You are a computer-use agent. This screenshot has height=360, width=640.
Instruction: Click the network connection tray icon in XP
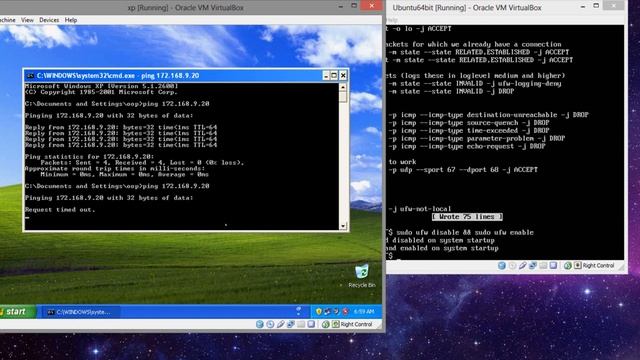(327, 311)
